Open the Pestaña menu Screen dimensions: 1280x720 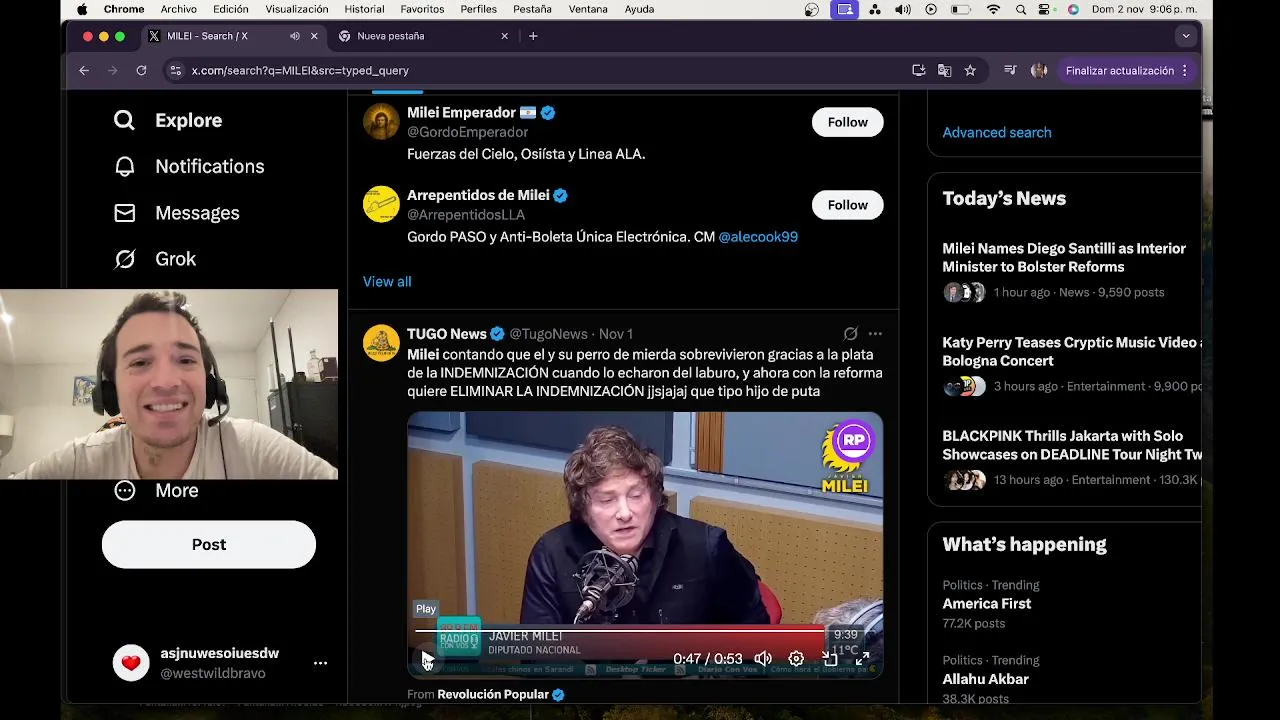tap(532, 9)
